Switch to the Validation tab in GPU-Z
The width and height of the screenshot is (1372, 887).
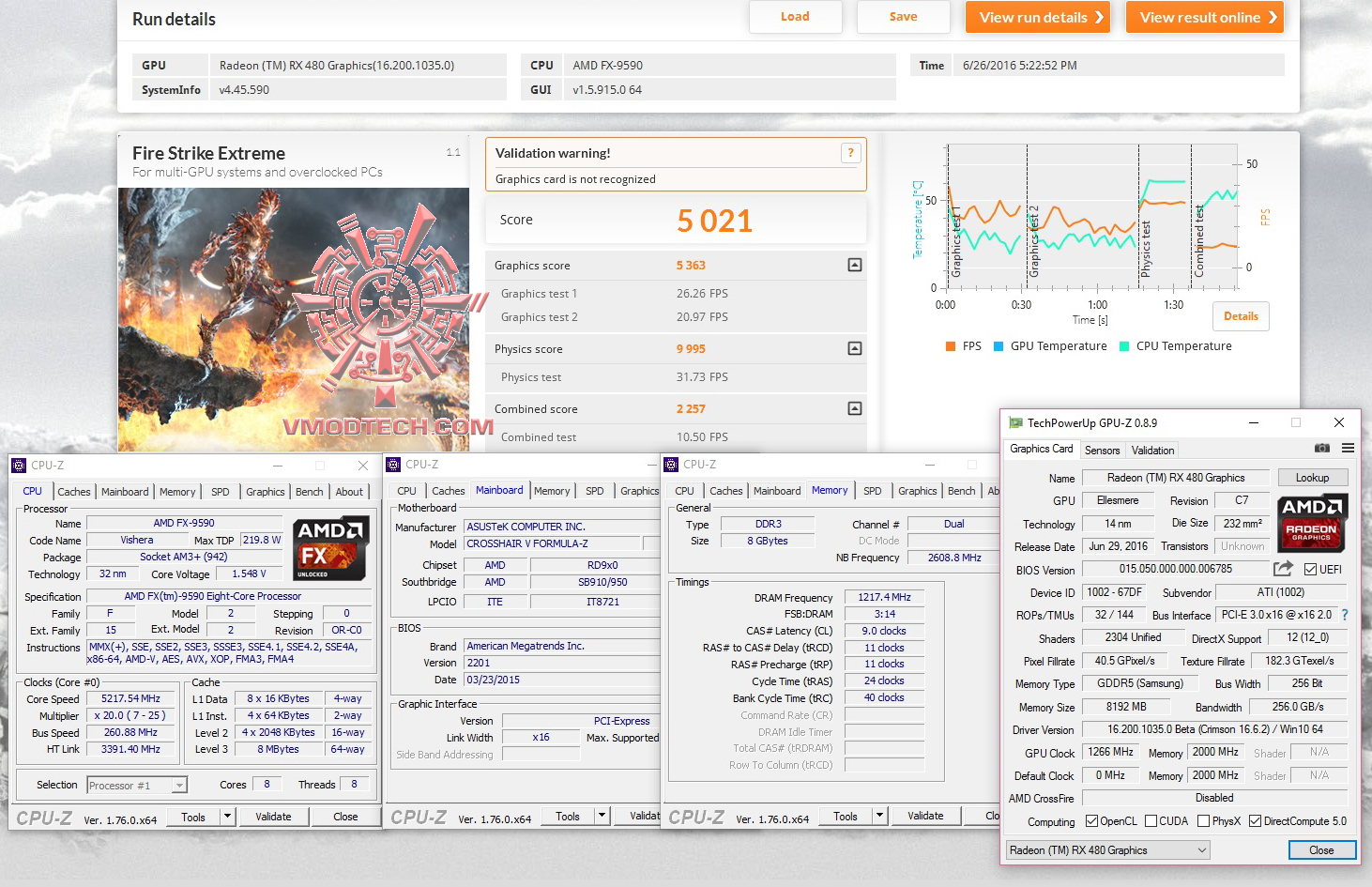tap(1152, 451)
